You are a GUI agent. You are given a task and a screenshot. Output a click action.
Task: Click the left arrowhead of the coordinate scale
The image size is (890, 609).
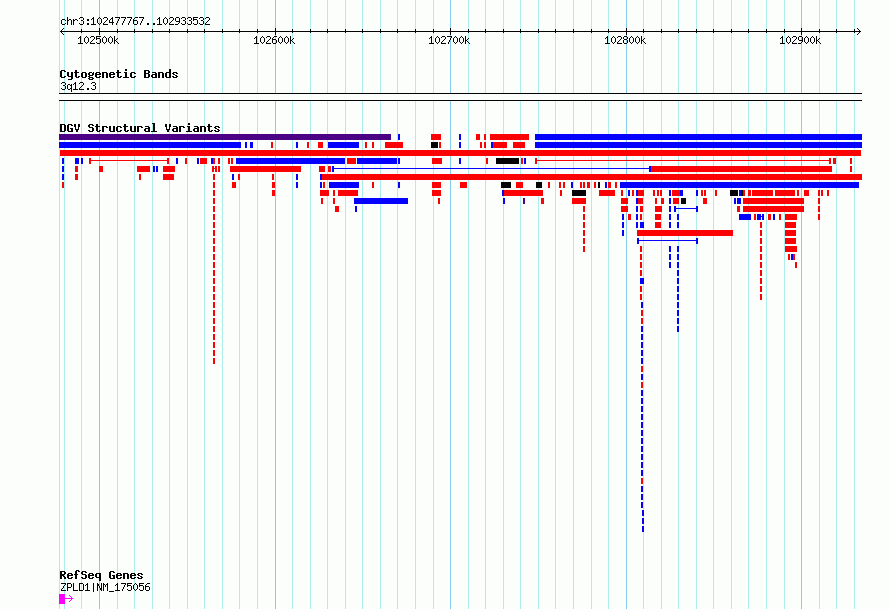[62, 32]
